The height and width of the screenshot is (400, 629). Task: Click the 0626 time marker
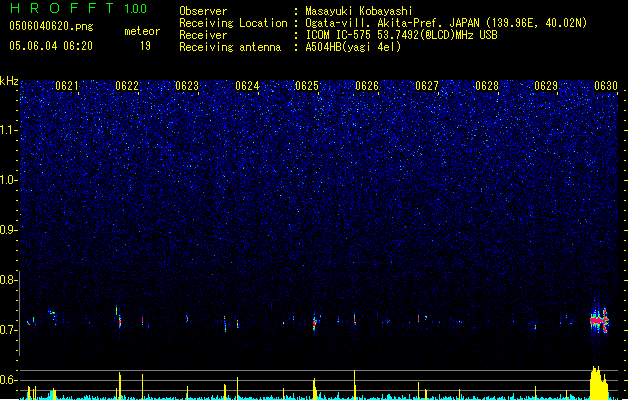pyautogui.click(x=367, y=86)
